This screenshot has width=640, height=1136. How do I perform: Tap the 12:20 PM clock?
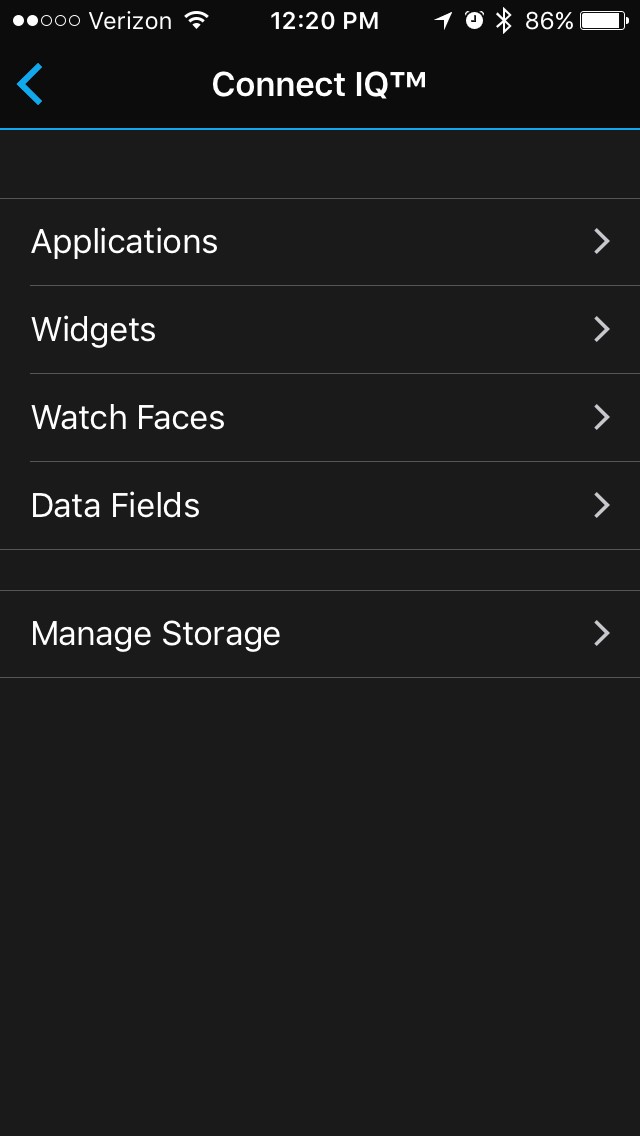click(324, 20)
